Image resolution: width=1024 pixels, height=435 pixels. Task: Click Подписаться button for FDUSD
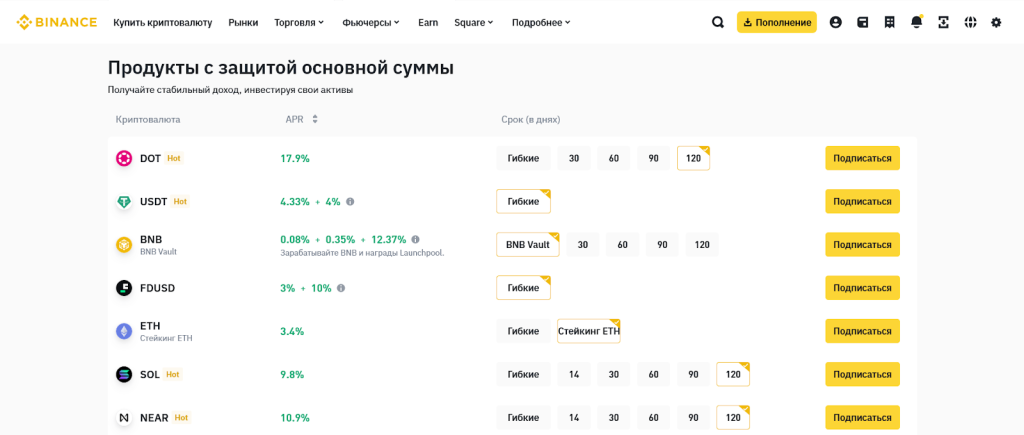[862, 288]
